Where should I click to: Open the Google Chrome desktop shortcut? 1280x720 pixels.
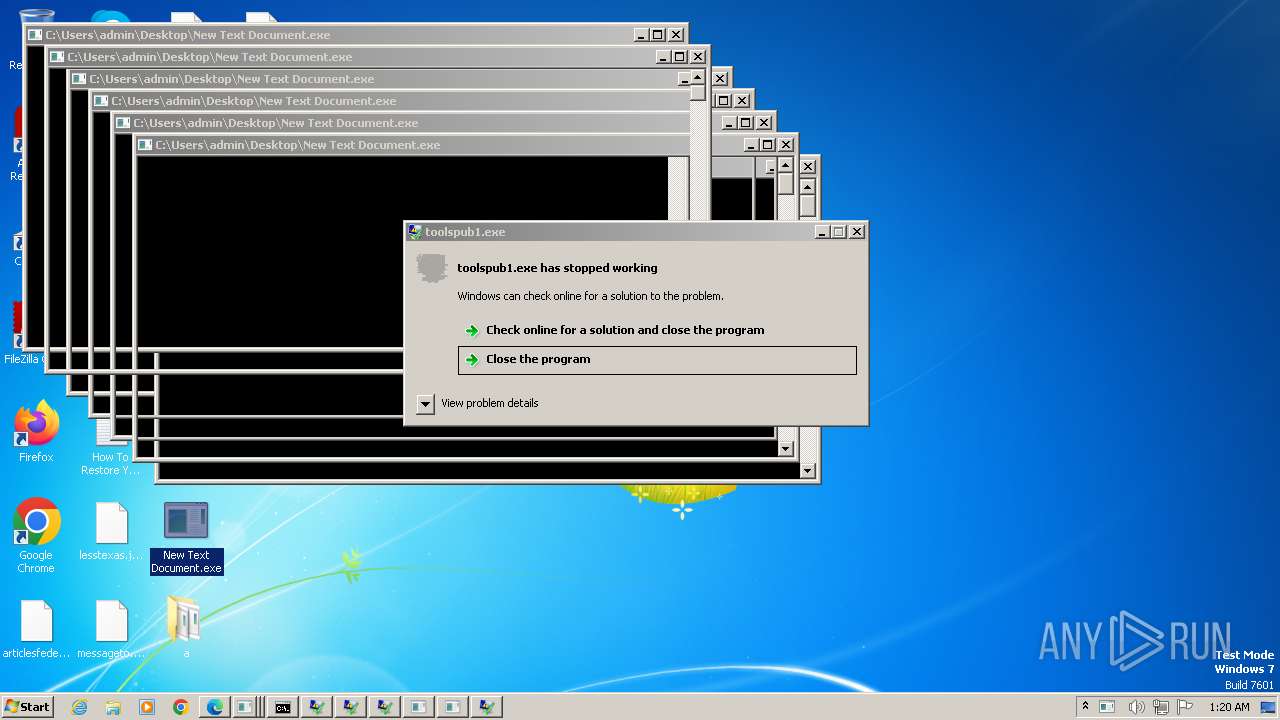(36, 535)
